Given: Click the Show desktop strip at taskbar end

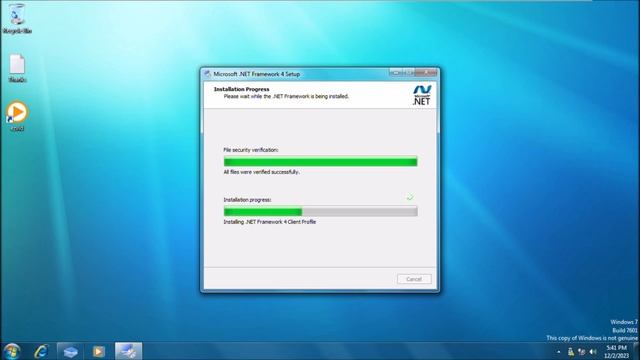Looking at the screenshot, I should pyautogui.click(x=636, y=351).
